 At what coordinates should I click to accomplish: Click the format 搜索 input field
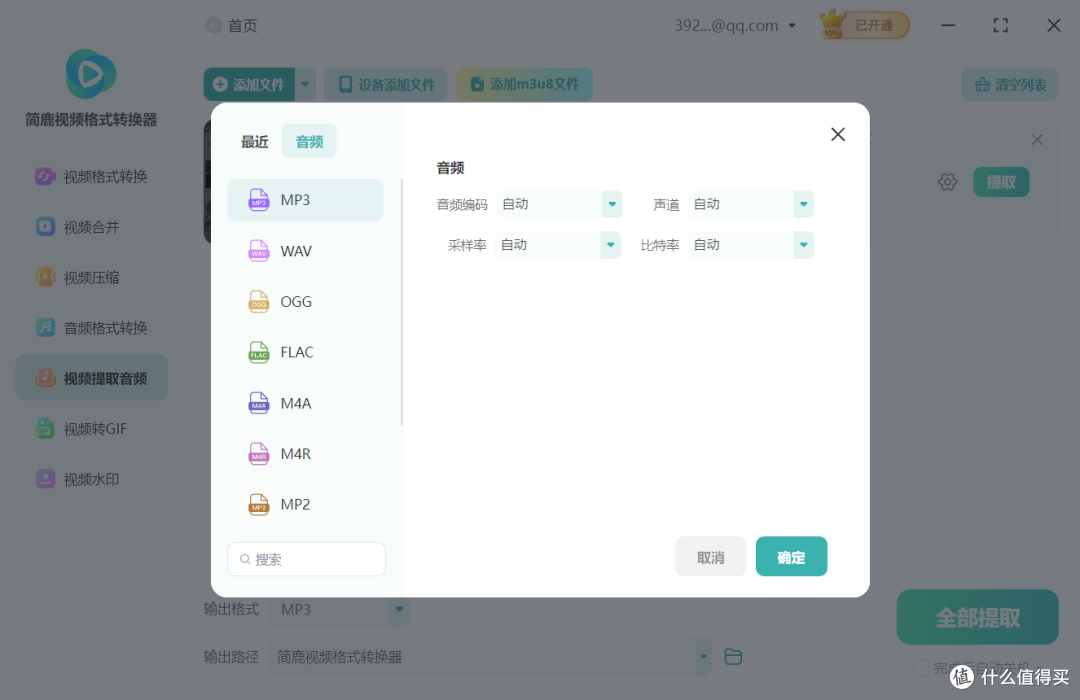(307, 559)
